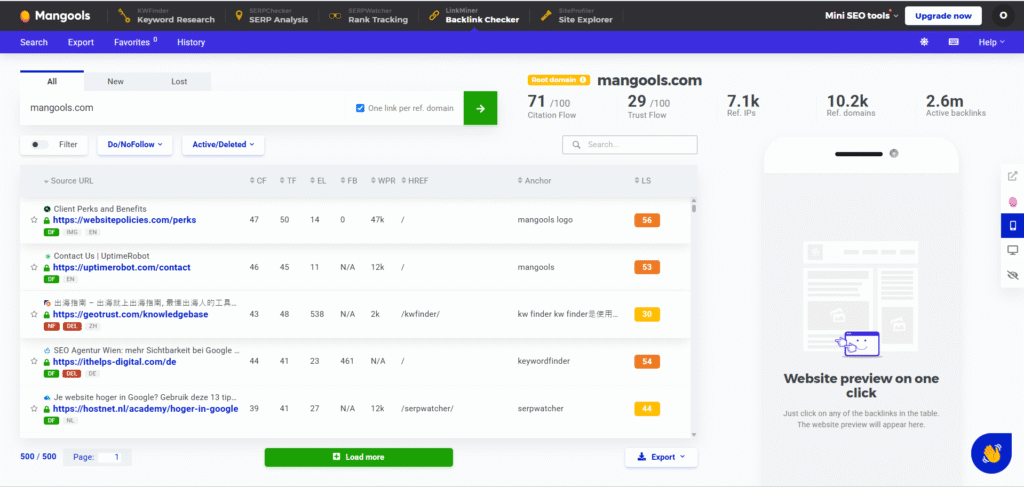Image resolution: width=1024 pixels, height=487 pixels.
Task: Favorite the websitepolicies.com row star
Action: (34, 221)
